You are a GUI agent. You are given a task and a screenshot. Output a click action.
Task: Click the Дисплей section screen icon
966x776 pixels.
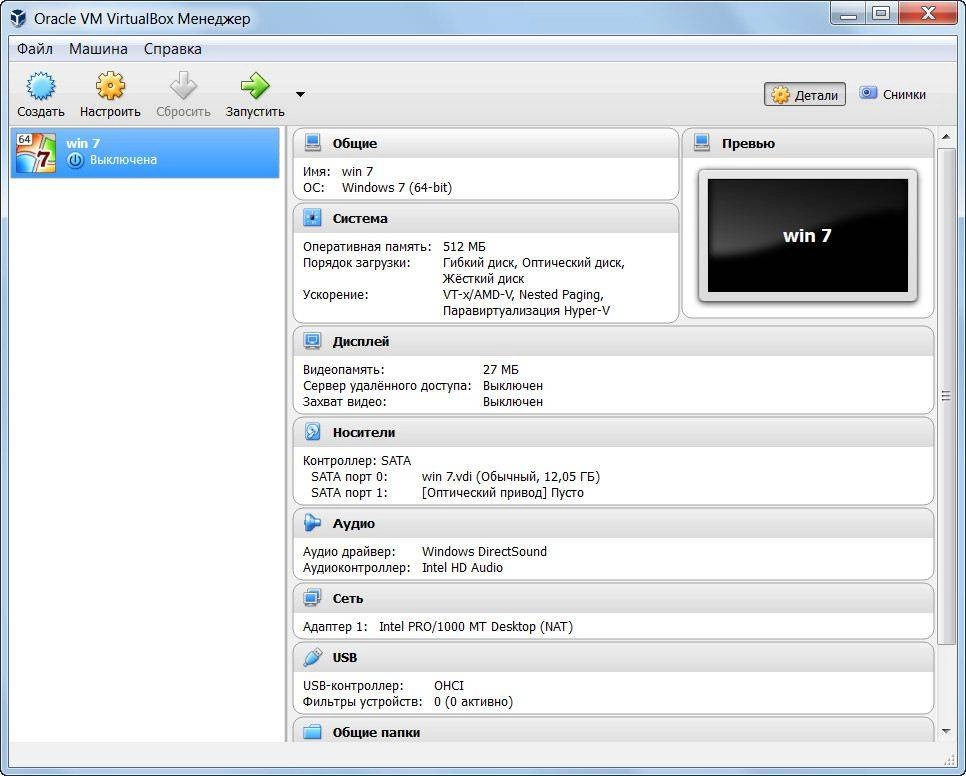[x=313, y=341]
